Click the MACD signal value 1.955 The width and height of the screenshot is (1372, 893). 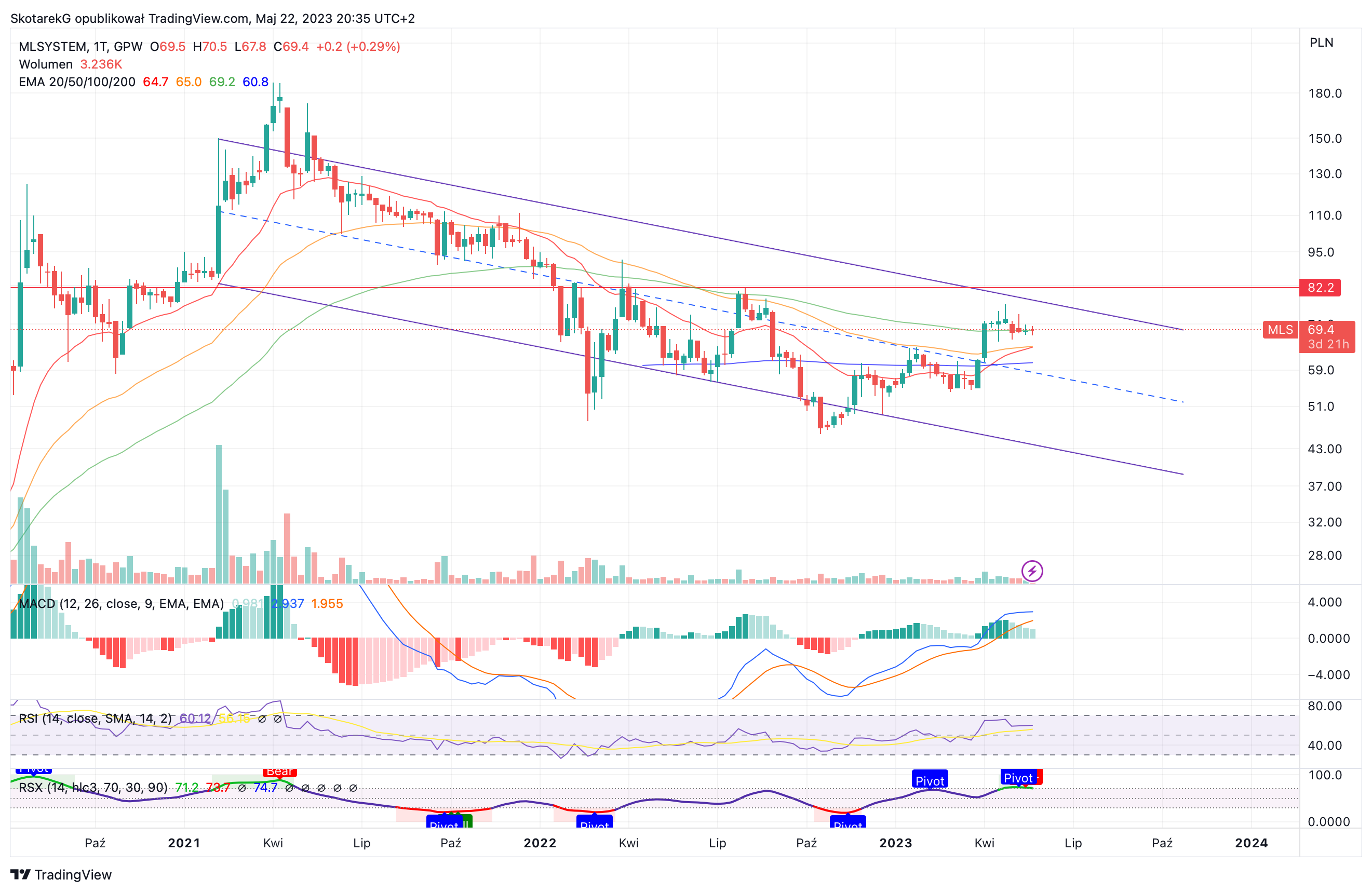click(327, 604)
